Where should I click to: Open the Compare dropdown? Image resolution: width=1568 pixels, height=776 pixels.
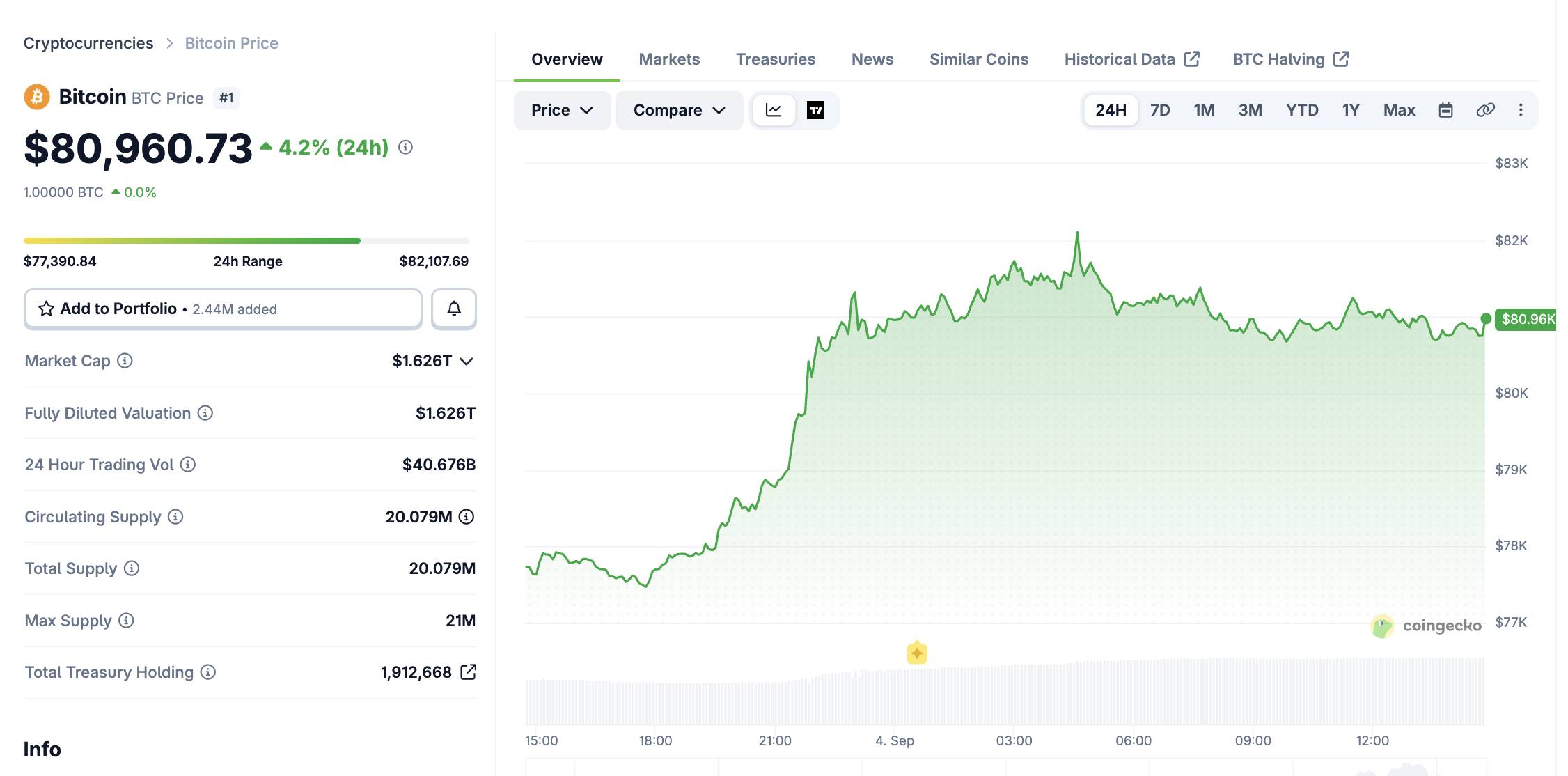point(679,110)
